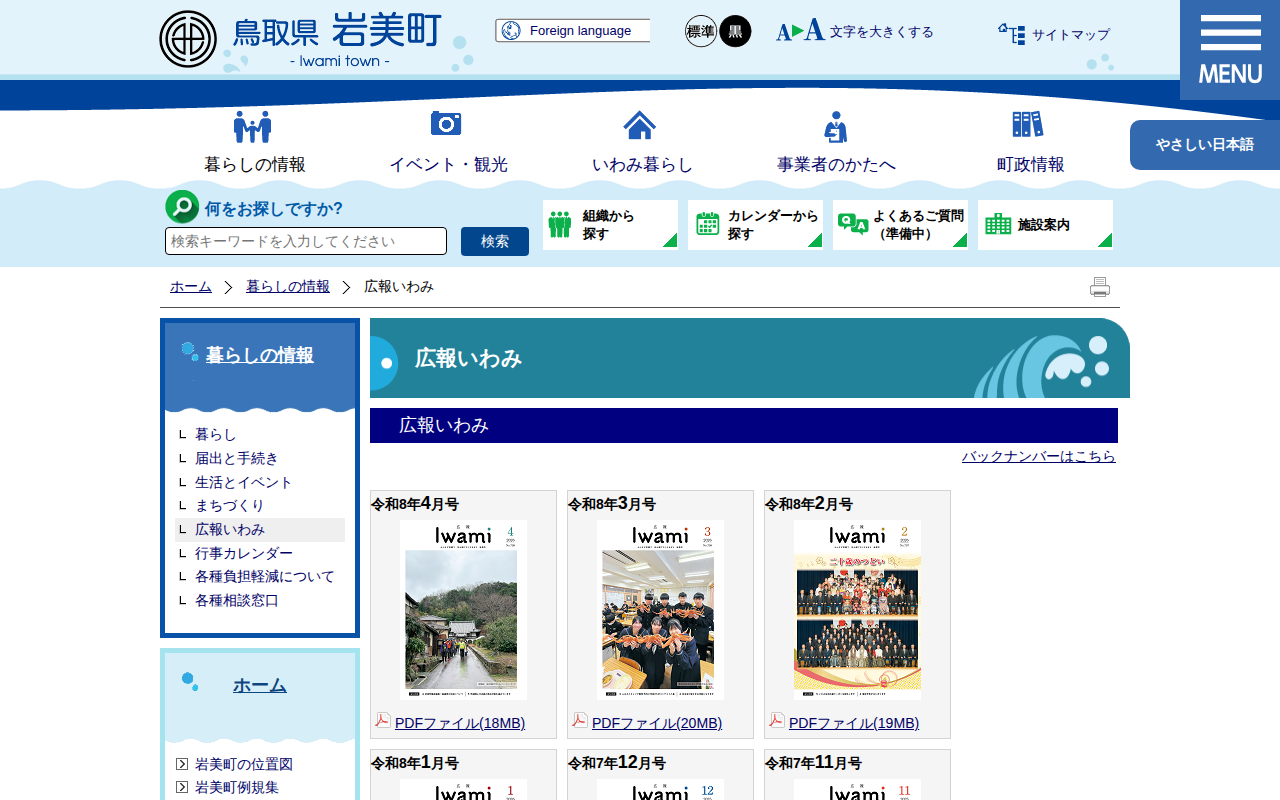The width and height of the screenshot is (1280, 800).
Task: Select the 標準 standard color mode
Action: [x=701, y=31]
